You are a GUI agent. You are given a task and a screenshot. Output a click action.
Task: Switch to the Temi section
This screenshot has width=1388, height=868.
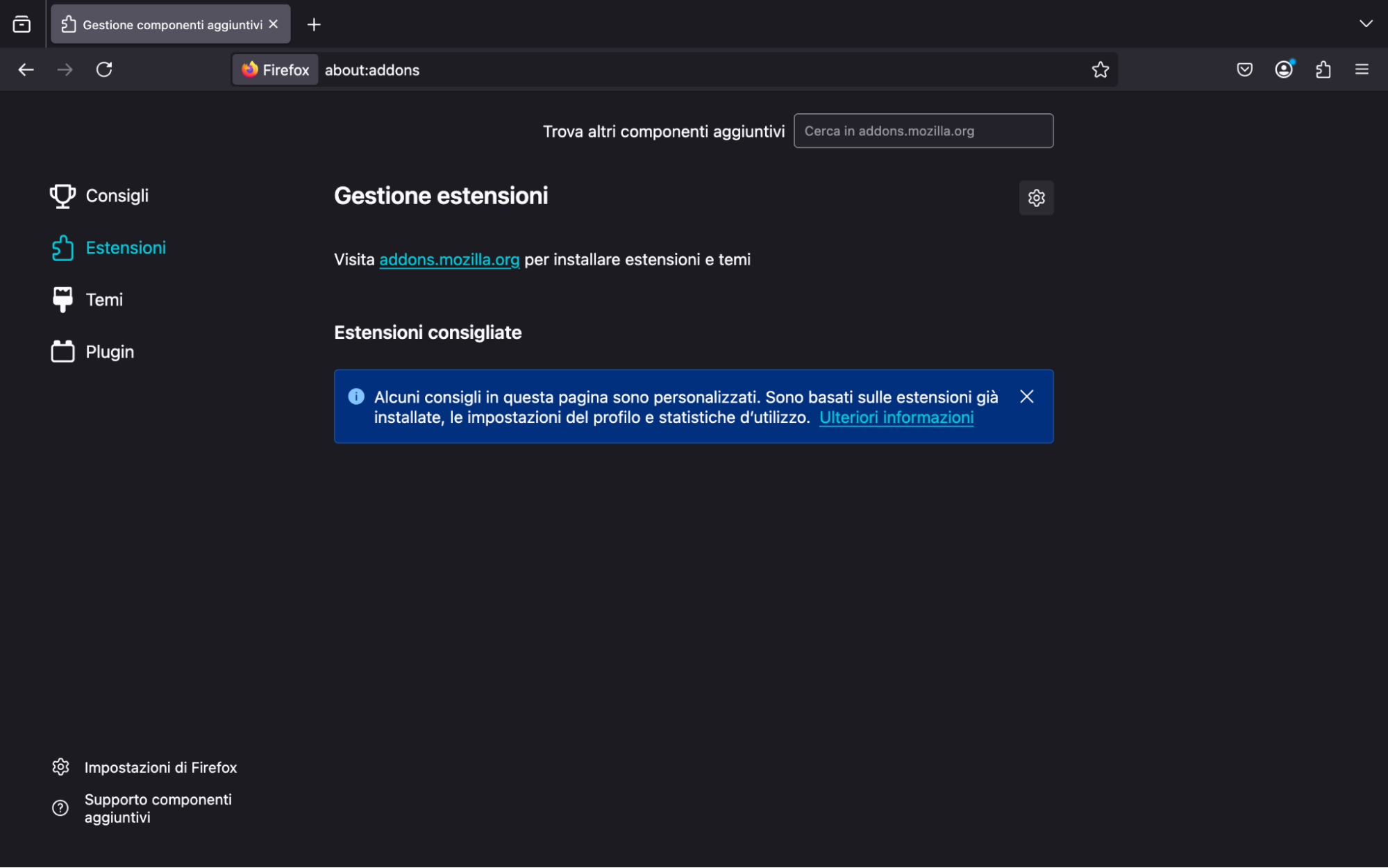click(103, 299)
